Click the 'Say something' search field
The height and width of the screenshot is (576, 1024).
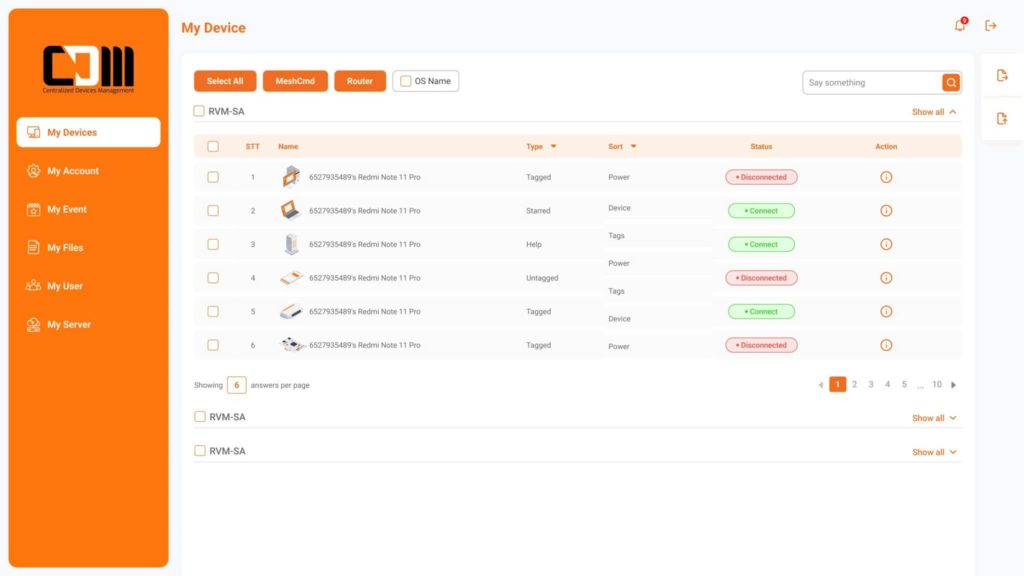click(870, 83)
